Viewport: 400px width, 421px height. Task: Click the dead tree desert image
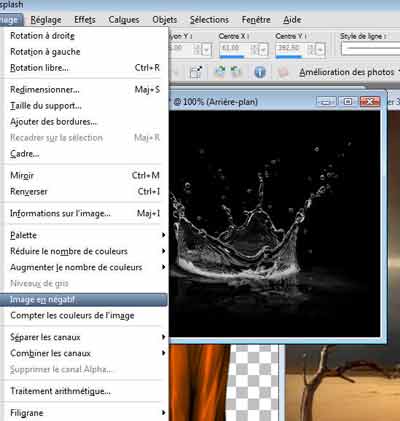[x=343, y=383]
